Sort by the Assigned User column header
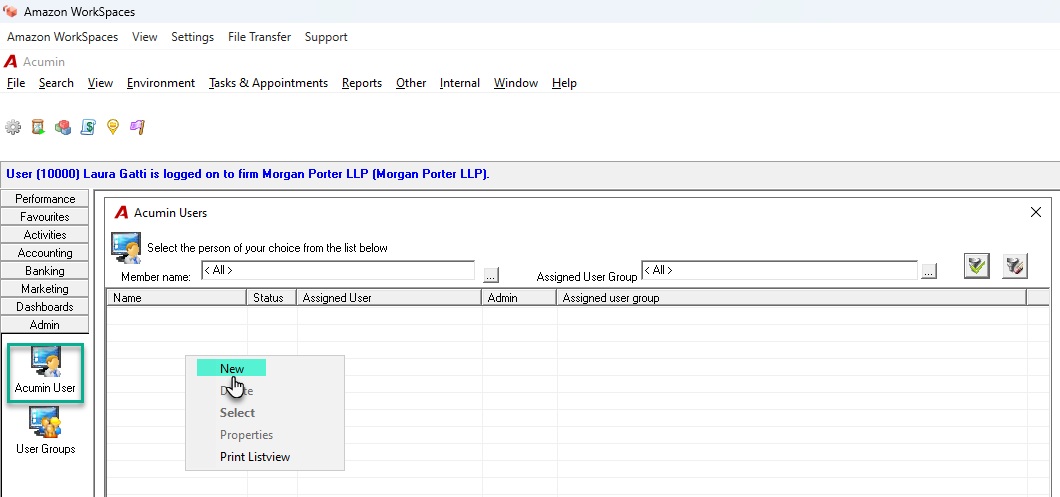Image resolution: width=1060 pixels, height=497 pixels. [389, 298]
